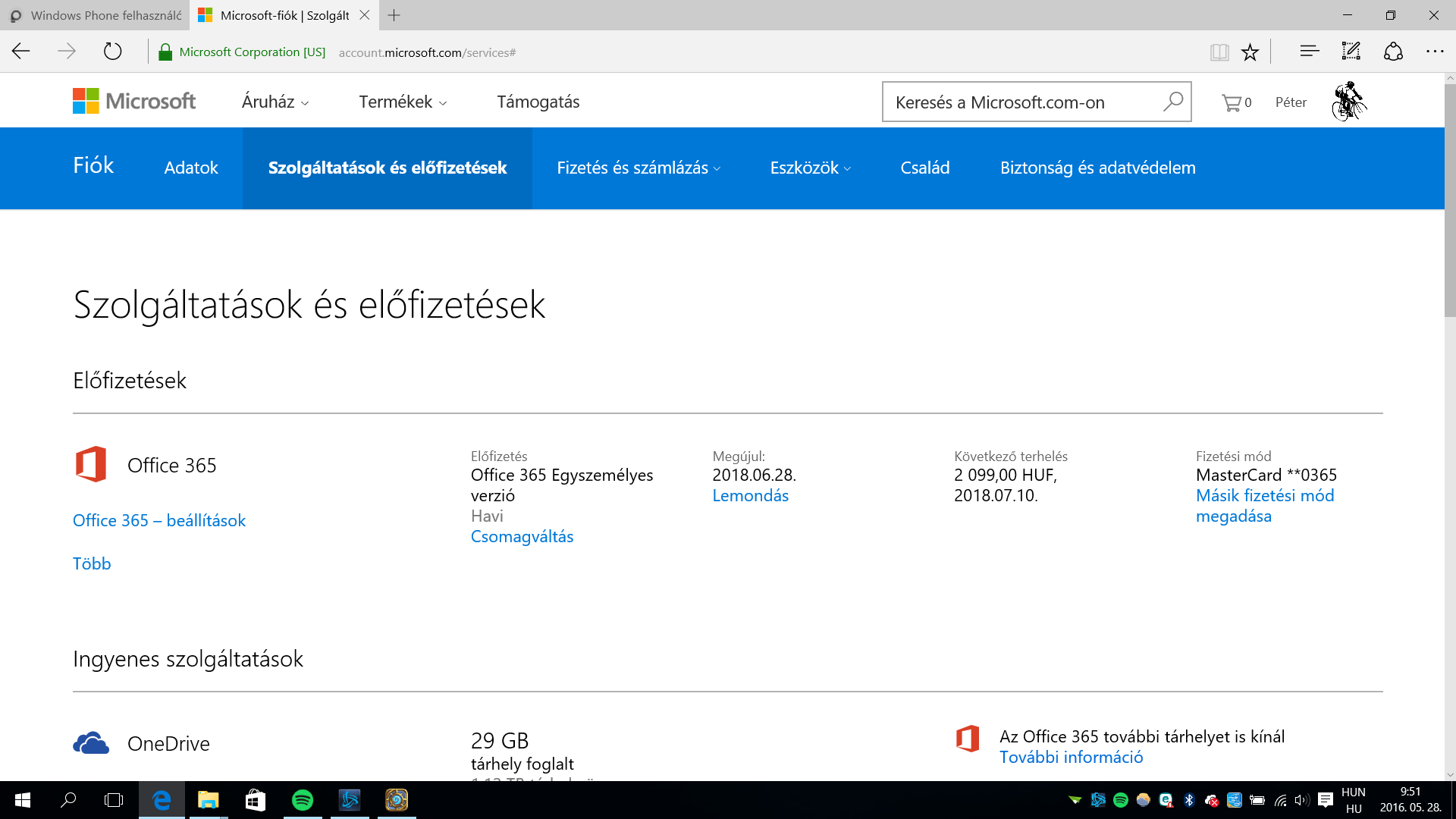Open File Explorer from taskbar
The width and height of the screenshot is (1456, 819).
pyautogui.click(x=208, y=800)
